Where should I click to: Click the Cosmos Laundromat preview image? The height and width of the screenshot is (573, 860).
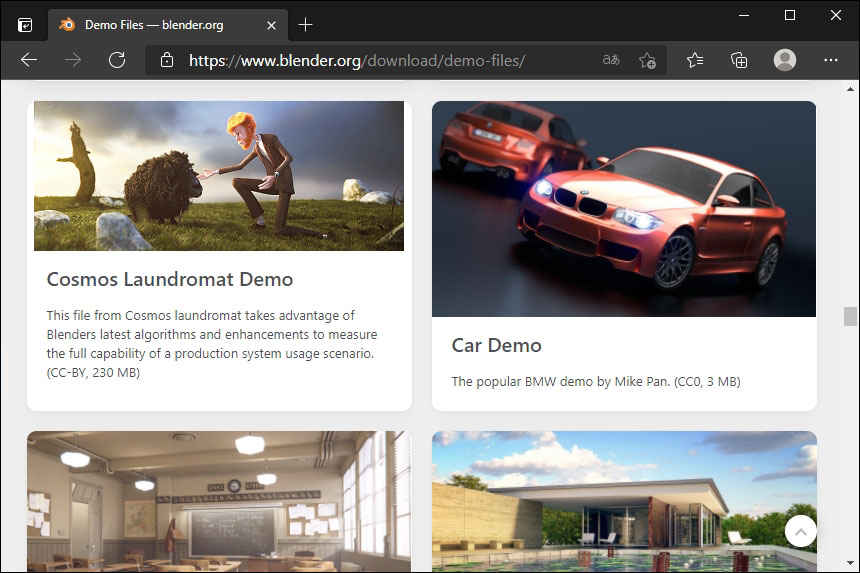click(x=219, y=176)
